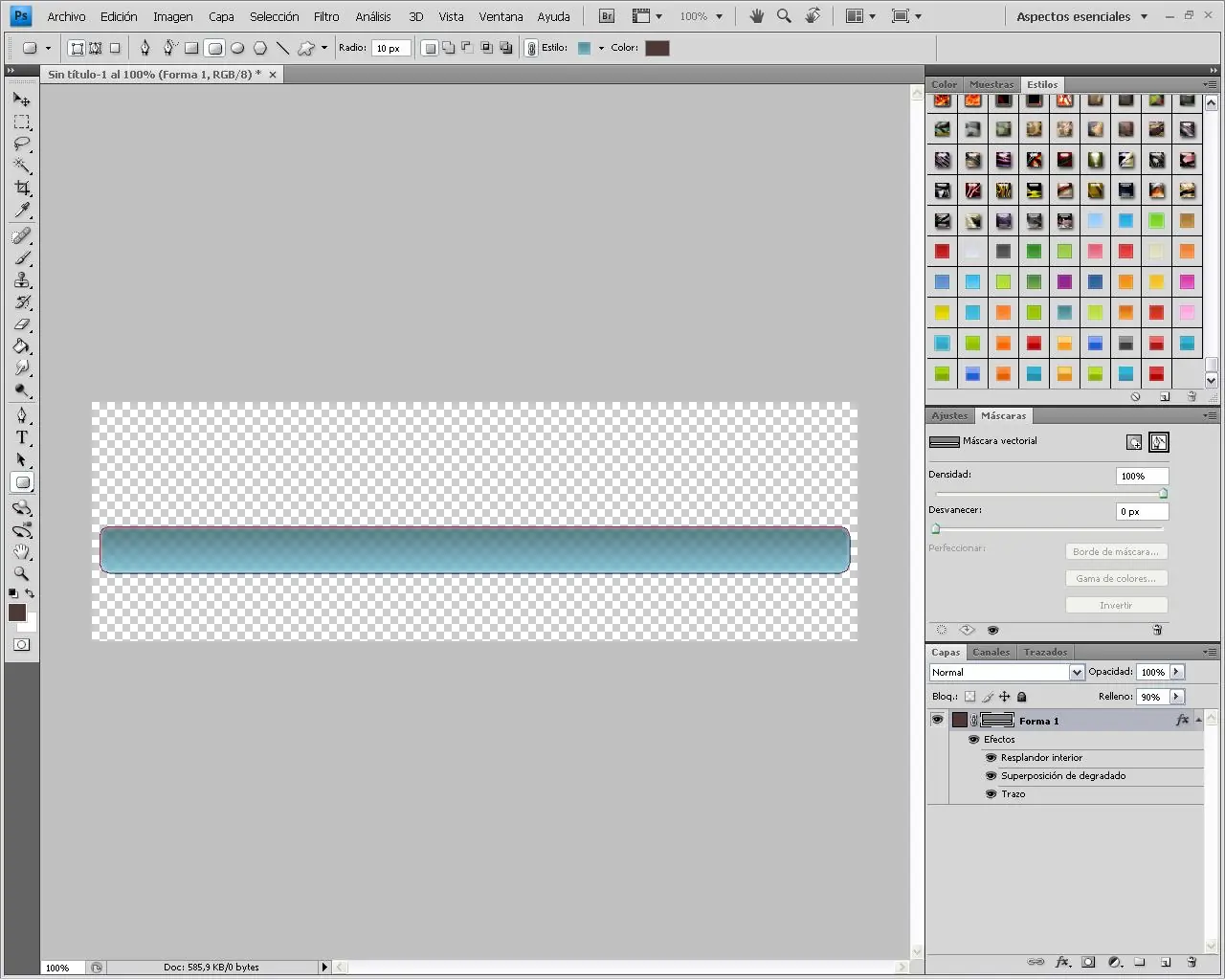Select the Magic Wand tool
The height and width of the screenshot is (980, 1225).
coord(21,167)
